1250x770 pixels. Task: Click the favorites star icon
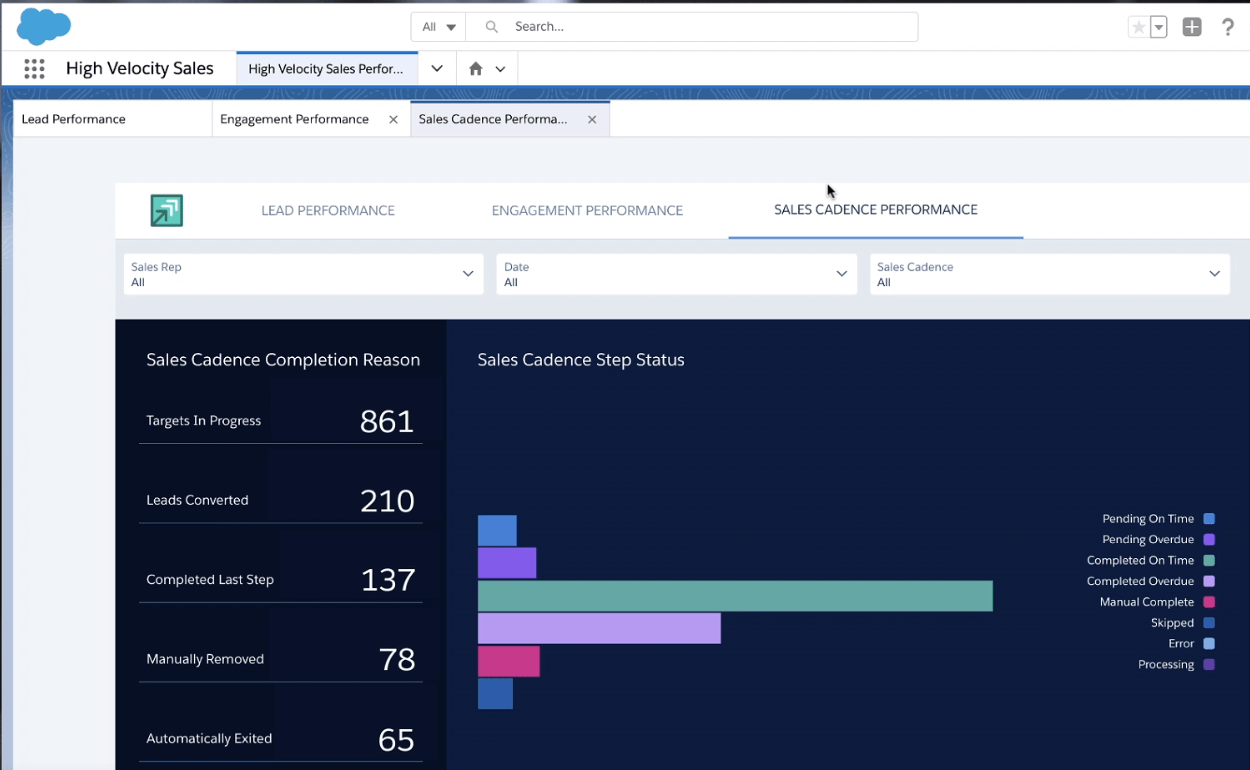pos(1138,27)
